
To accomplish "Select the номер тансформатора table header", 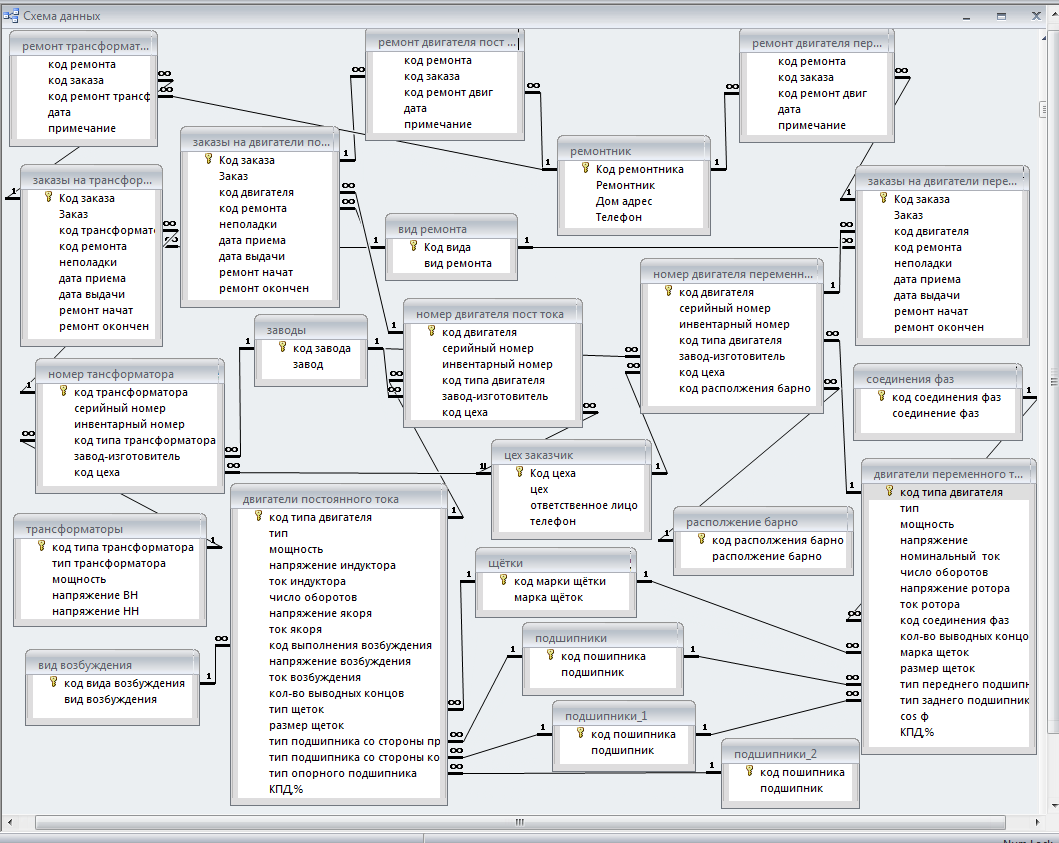I will pyautogui.click(x=129, y=374).
